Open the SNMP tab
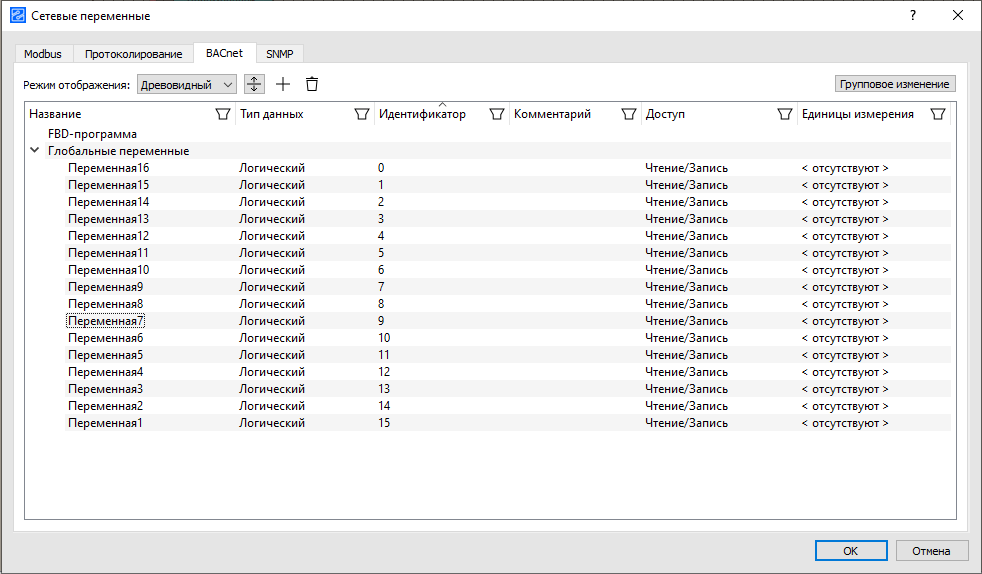This screenshot has width=982, height=574. click(x=279, y=54)
